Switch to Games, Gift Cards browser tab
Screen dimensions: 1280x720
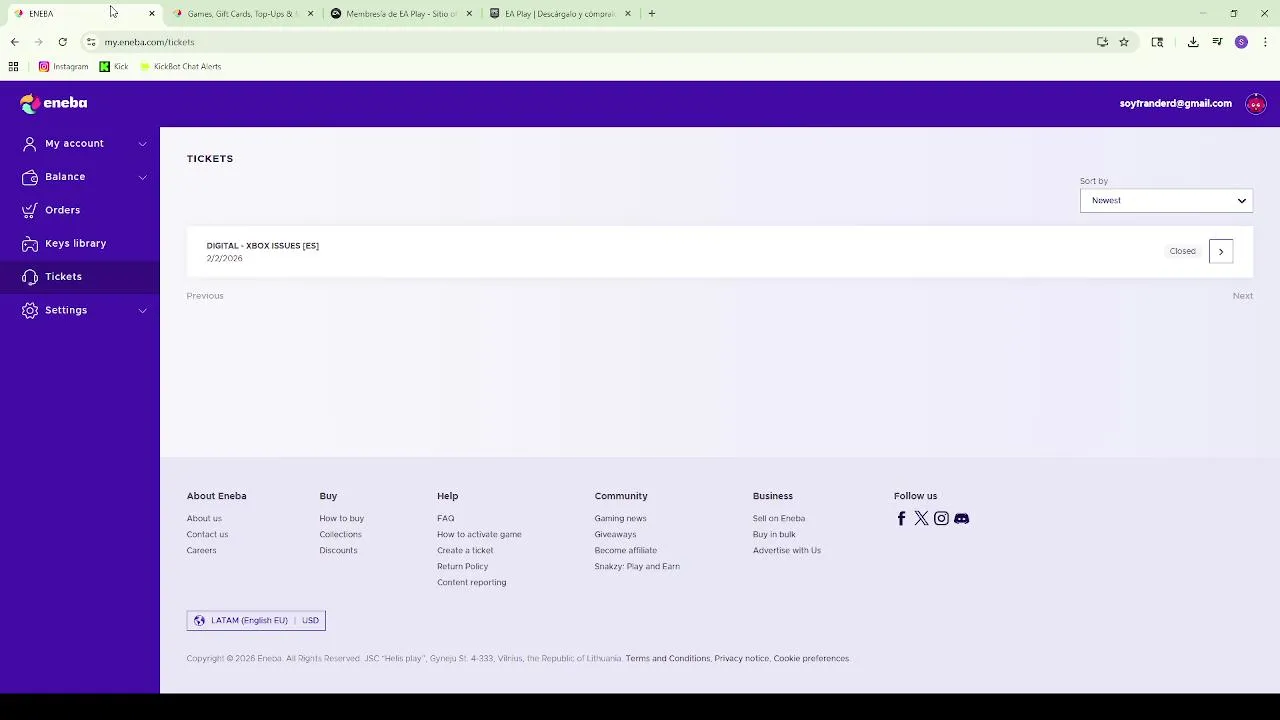[243, 14]
